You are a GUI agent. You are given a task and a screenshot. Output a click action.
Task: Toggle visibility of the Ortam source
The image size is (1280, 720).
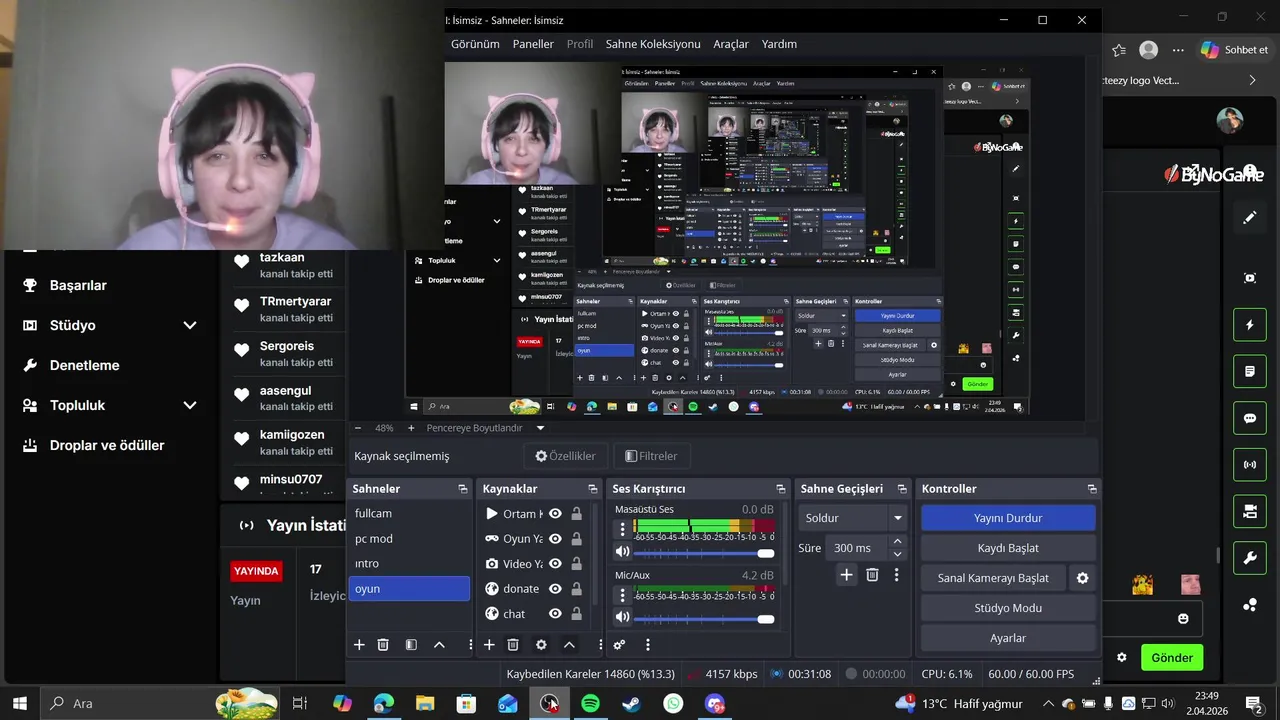click(555, 514)
